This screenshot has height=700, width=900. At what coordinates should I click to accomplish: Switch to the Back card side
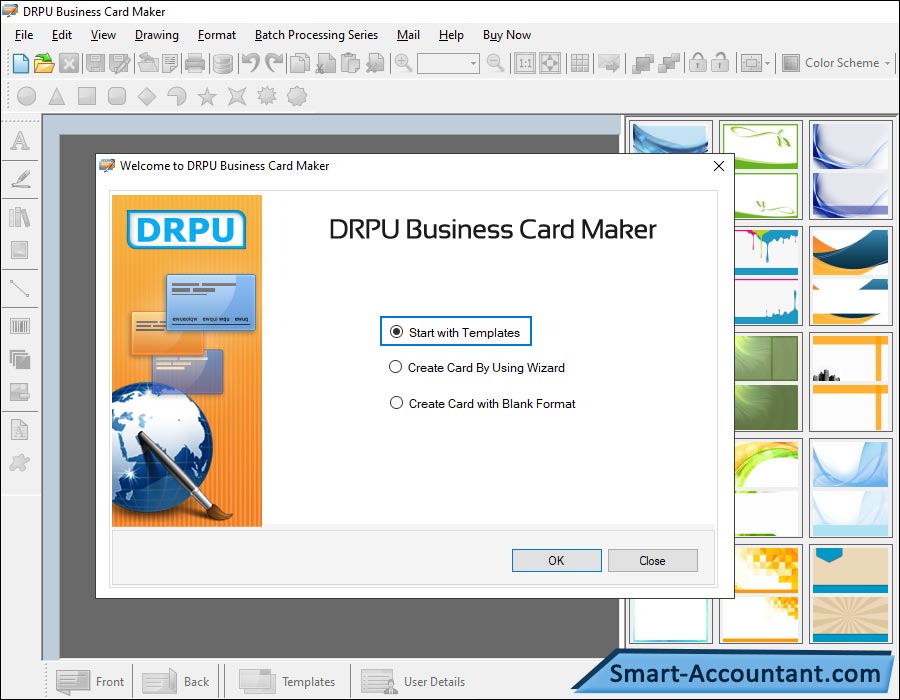(x=176, y=681)
